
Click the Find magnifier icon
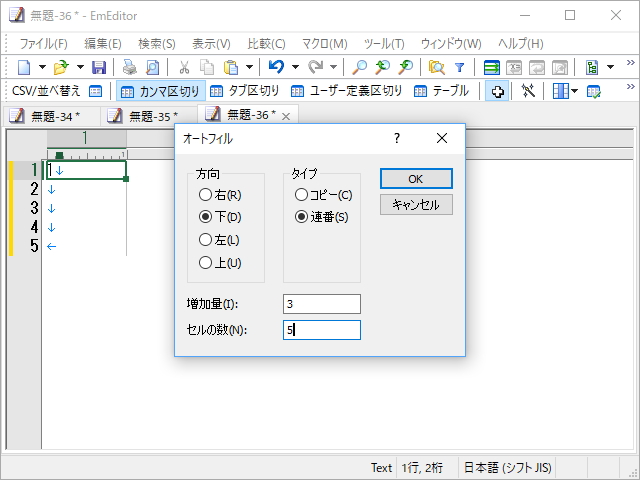pyautogui.click(x=360, y=67)
